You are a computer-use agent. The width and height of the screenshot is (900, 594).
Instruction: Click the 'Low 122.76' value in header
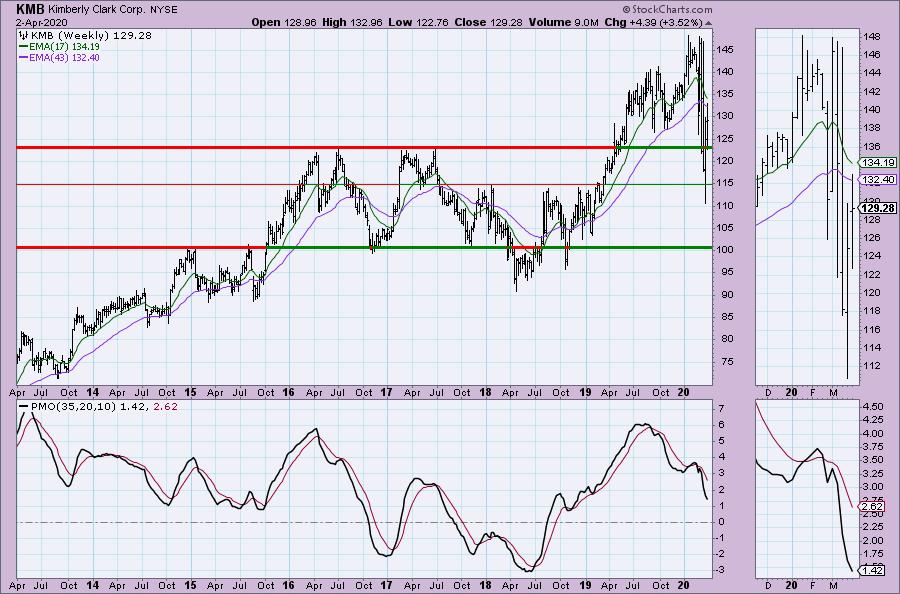pyautogui.click(x=417, y=22)
